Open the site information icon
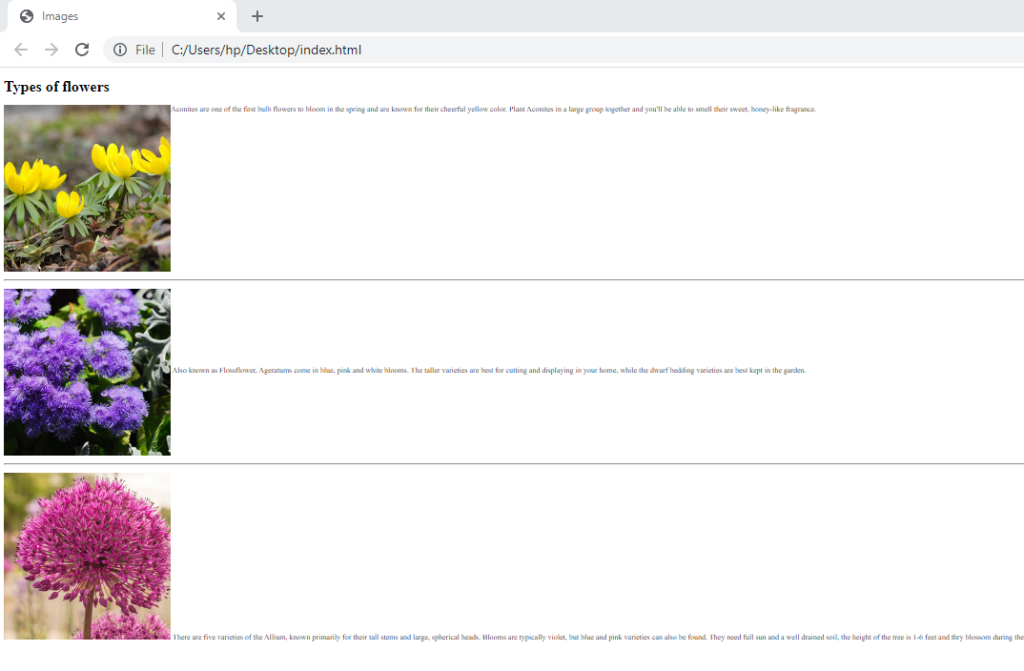The image size is (1024, 671). (x=119, y=50)
